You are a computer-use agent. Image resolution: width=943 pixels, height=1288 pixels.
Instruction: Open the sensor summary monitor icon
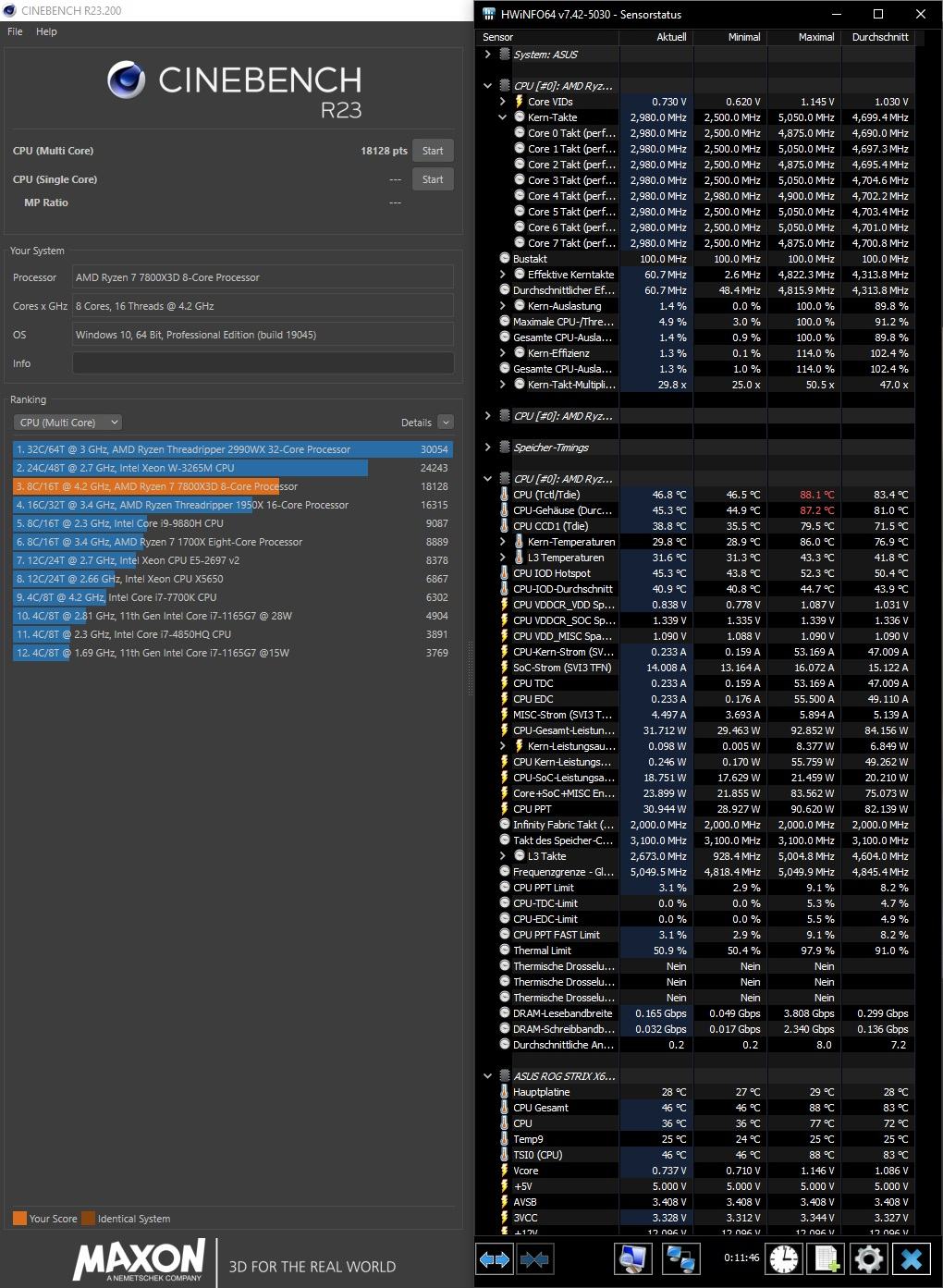coord(634,1259)
